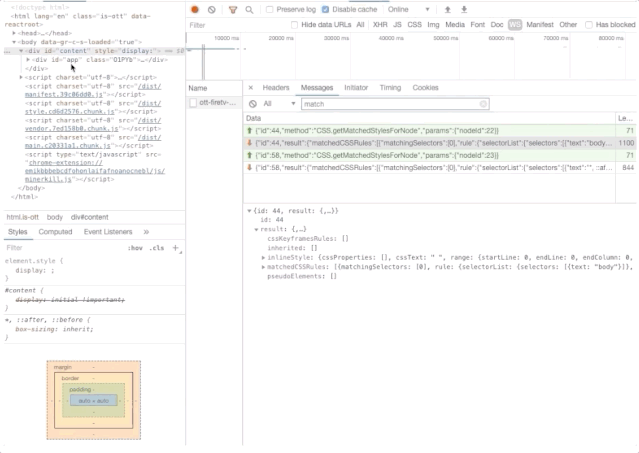Expand inlineStyle property
Image resolution: width=639 pixels, height=453 pixels.
point(263,257)
